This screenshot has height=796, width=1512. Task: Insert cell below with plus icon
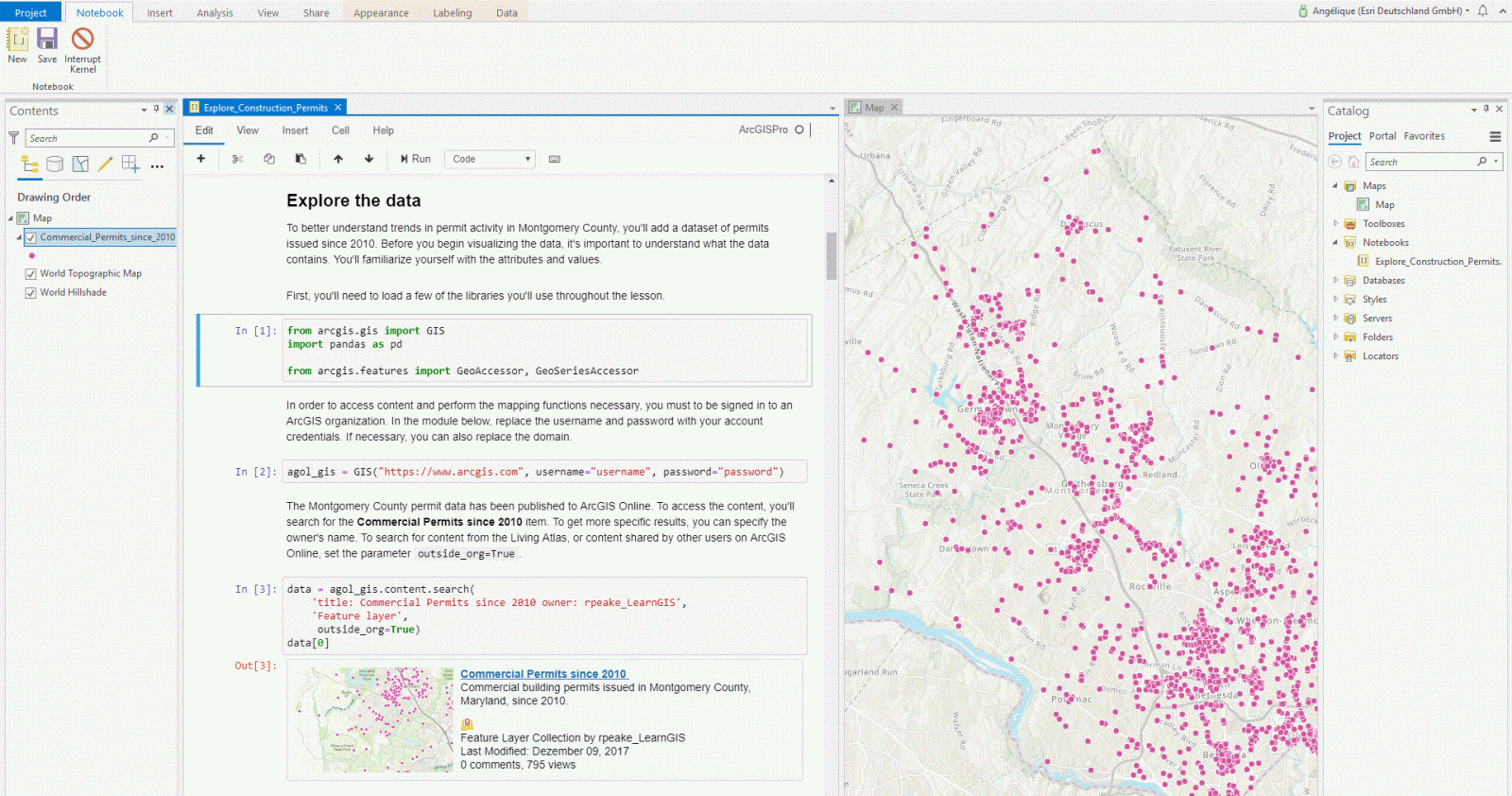(201, 159)
